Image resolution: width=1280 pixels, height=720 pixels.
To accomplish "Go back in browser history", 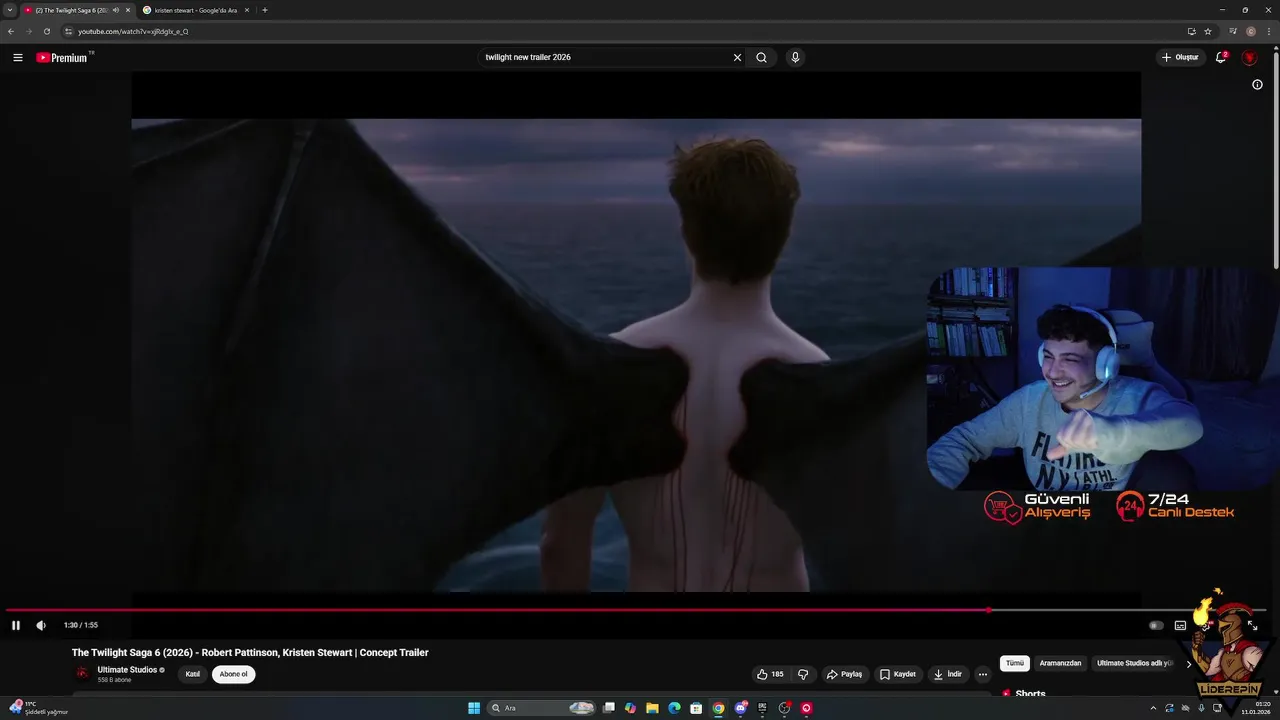I will click(x=11, y=31).
